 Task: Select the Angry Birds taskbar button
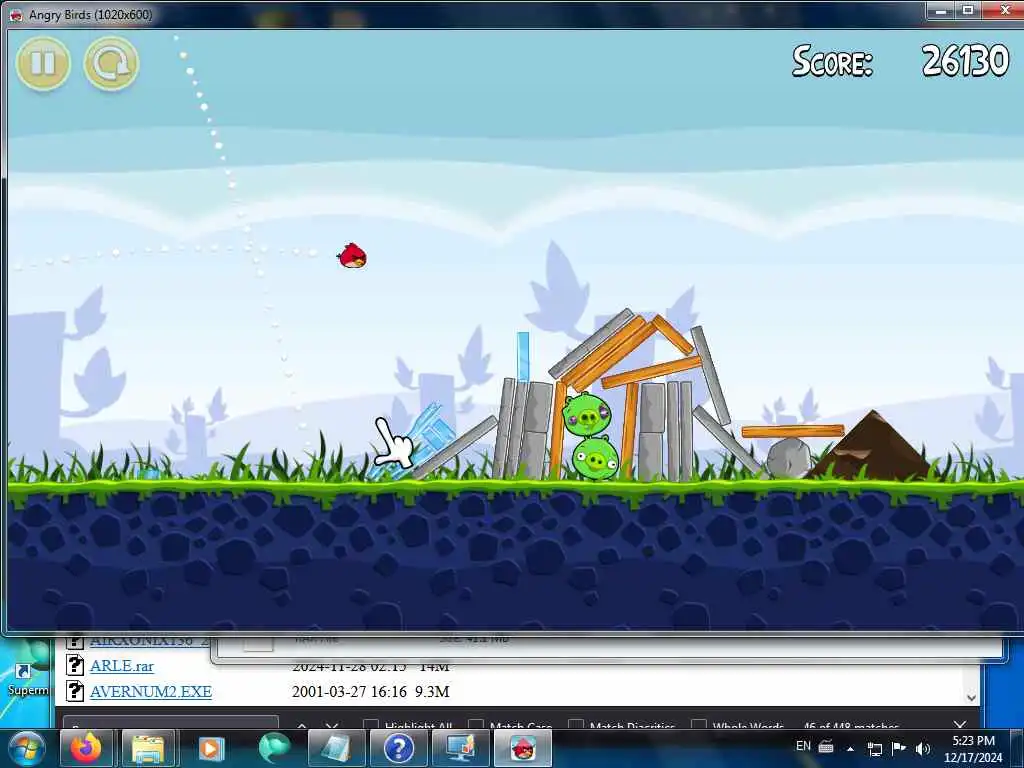522,748
